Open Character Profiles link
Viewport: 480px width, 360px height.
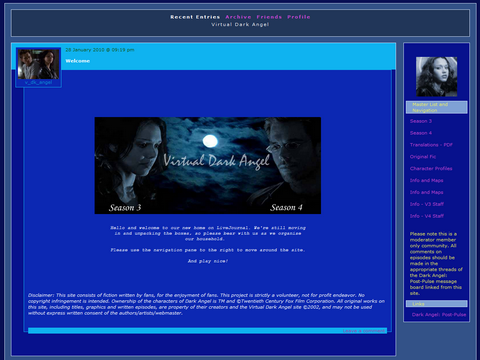tap(431, 169)
